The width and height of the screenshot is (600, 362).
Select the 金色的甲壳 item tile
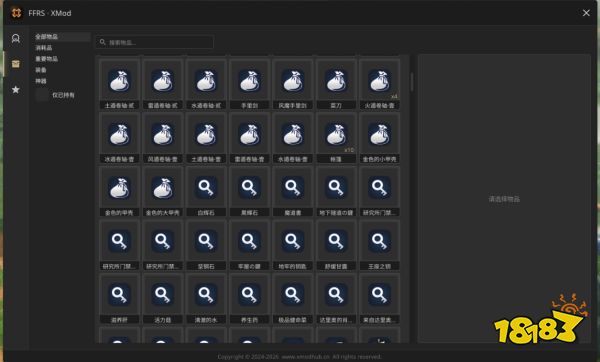coord(119,191)
